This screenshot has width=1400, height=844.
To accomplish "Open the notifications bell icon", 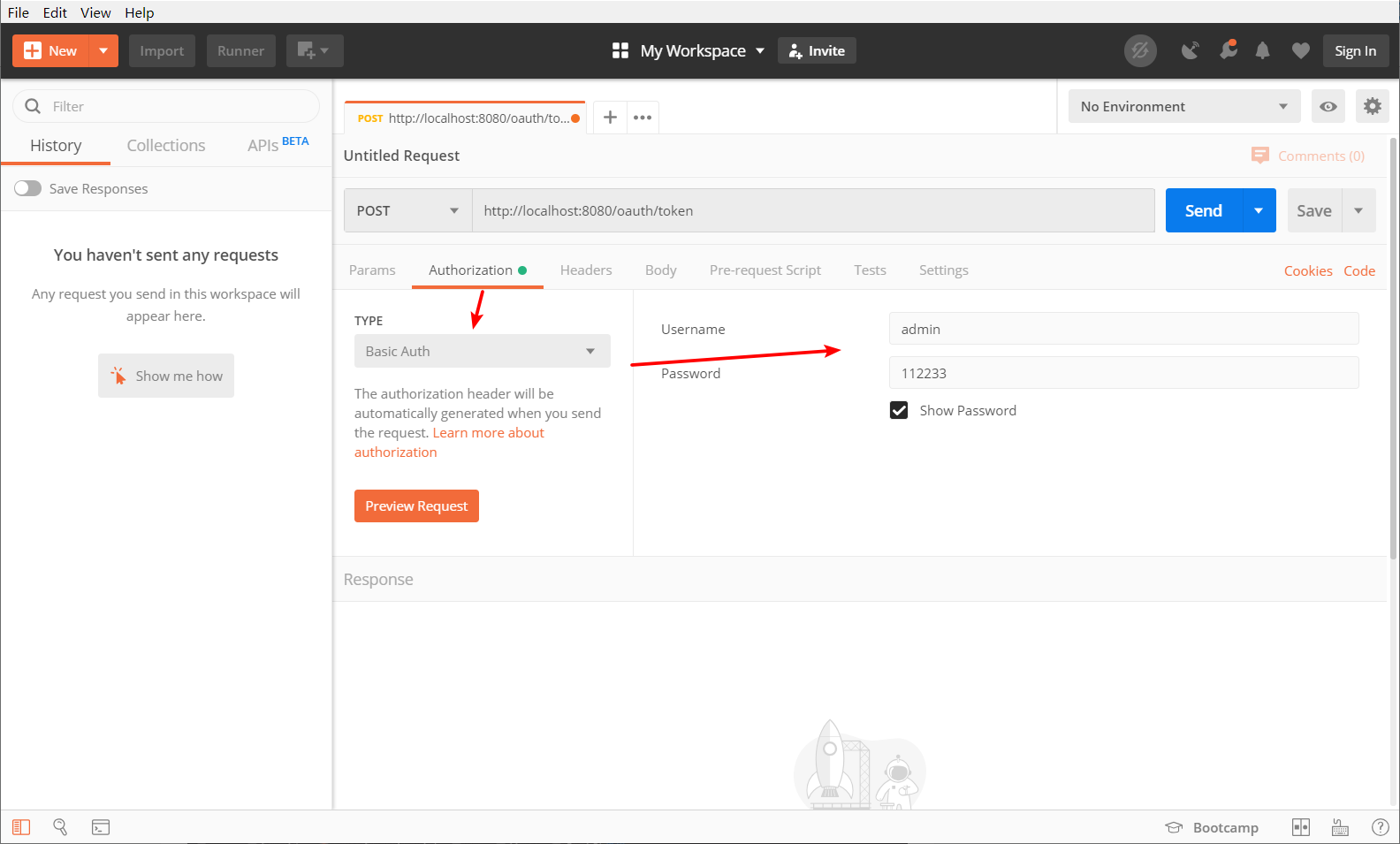I will pyautogui.click(x=1262, y=51).
